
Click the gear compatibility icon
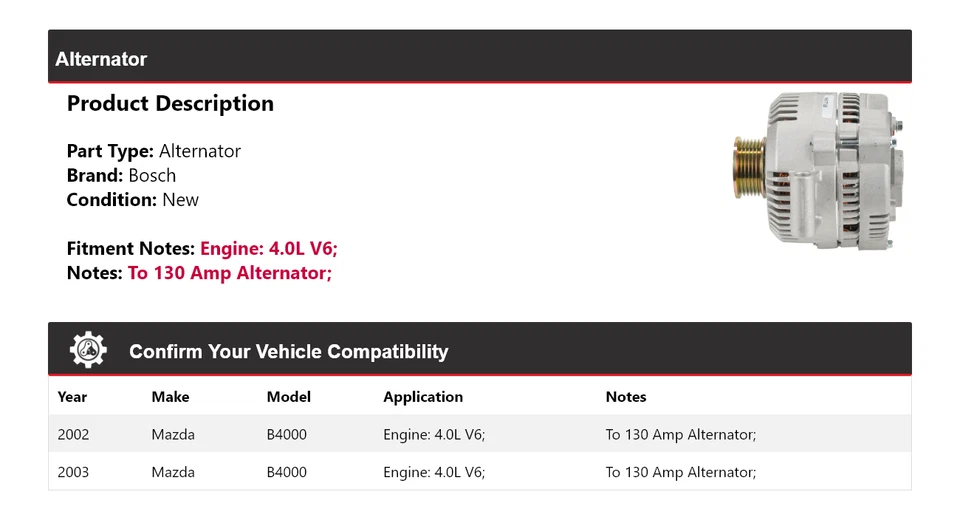click(x=88, y=350)
